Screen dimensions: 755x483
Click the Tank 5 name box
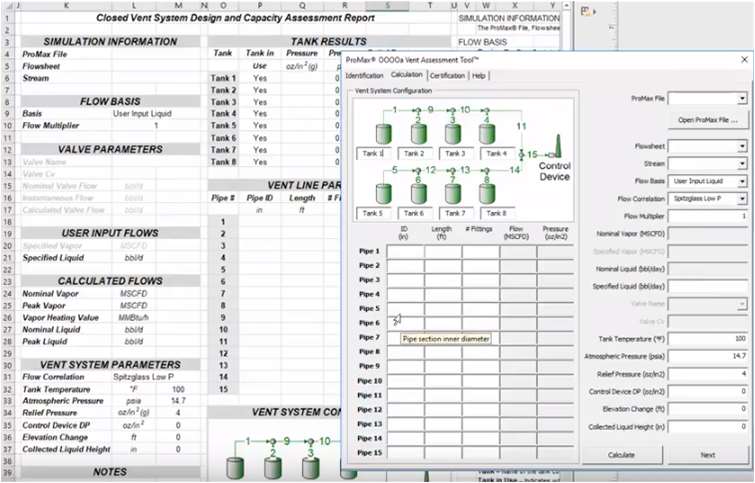click(x=373, y=213)
